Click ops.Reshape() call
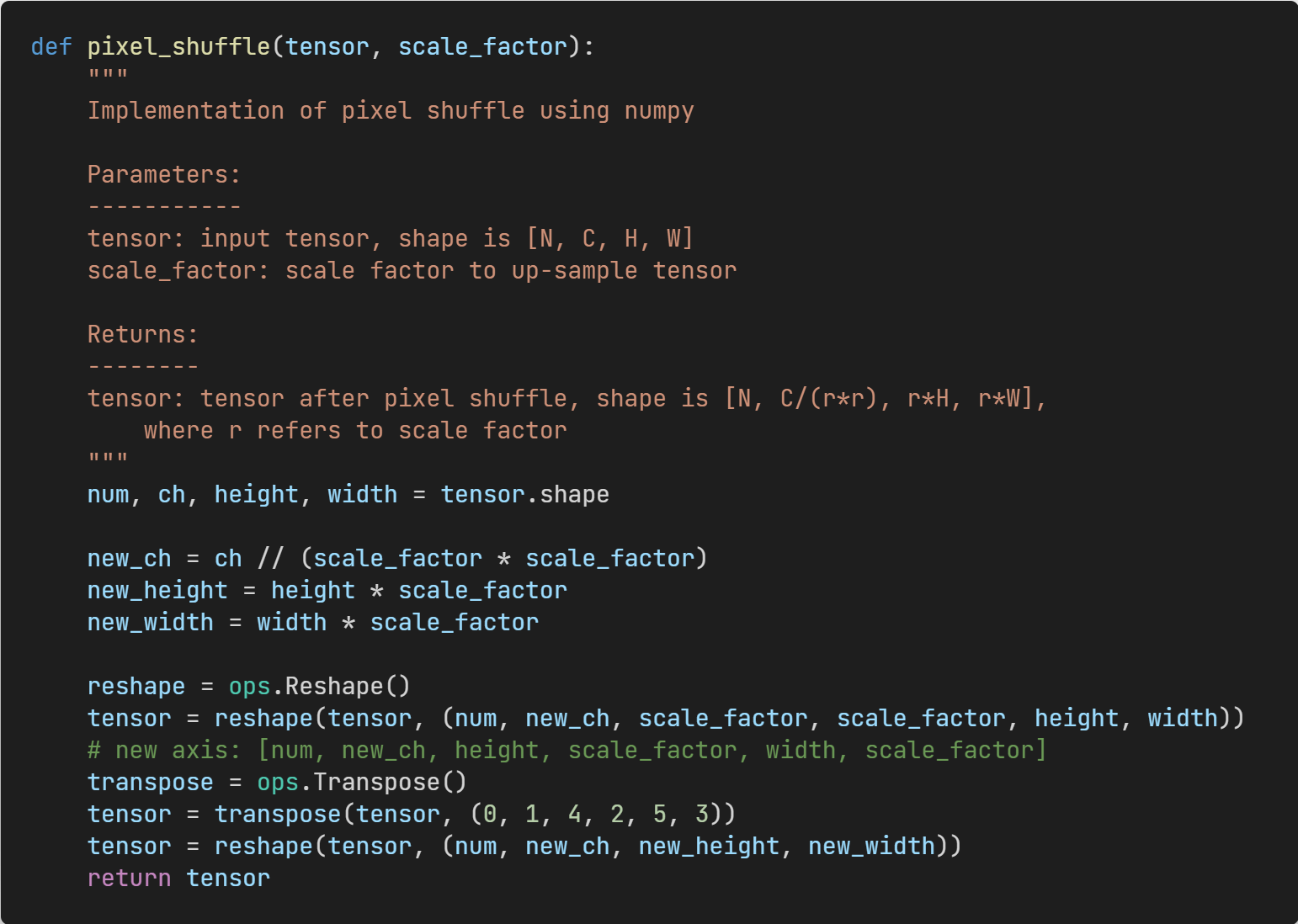 (319, 686)
